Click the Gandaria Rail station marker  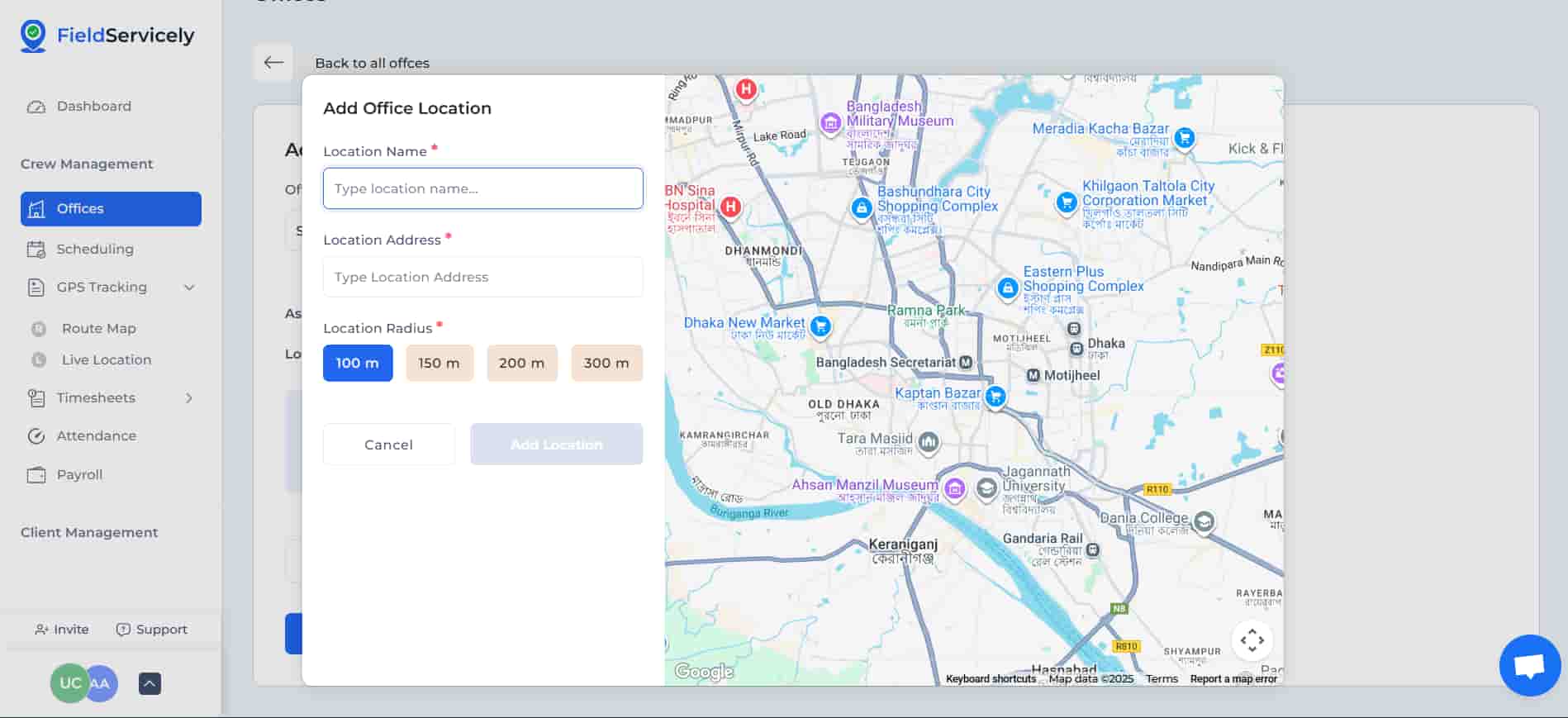coord(1093,549)
